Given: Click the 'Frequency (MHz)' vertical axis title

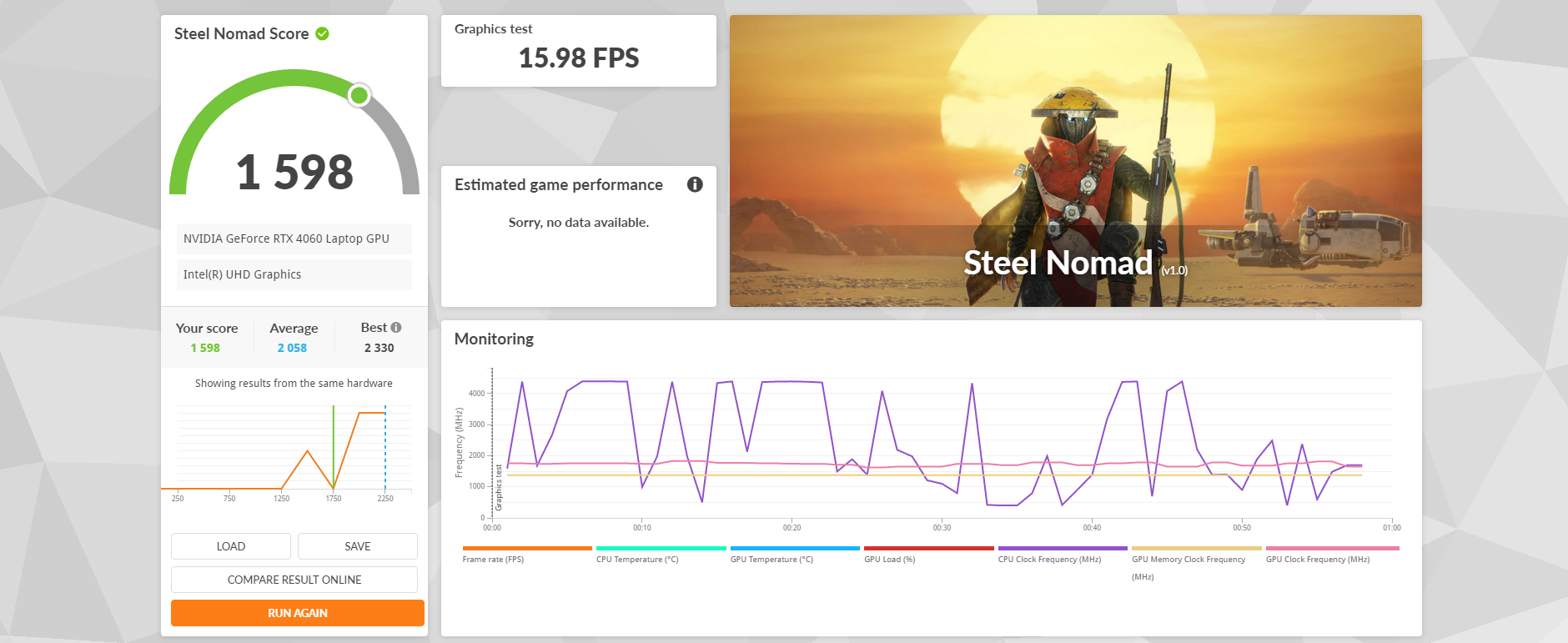Looking at the screenshot, I should click(459, 442).
